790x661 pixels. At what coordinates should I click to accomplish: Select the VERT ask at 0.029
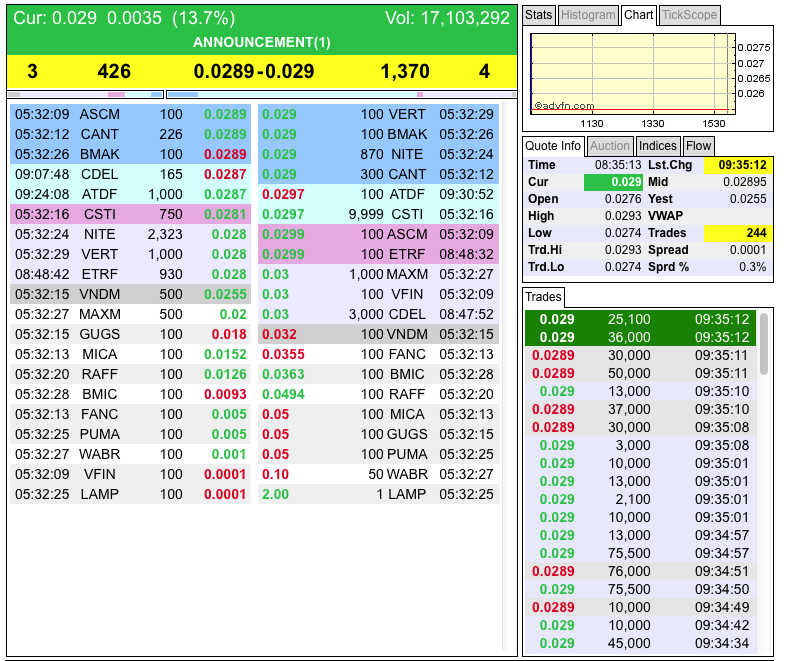378,114
